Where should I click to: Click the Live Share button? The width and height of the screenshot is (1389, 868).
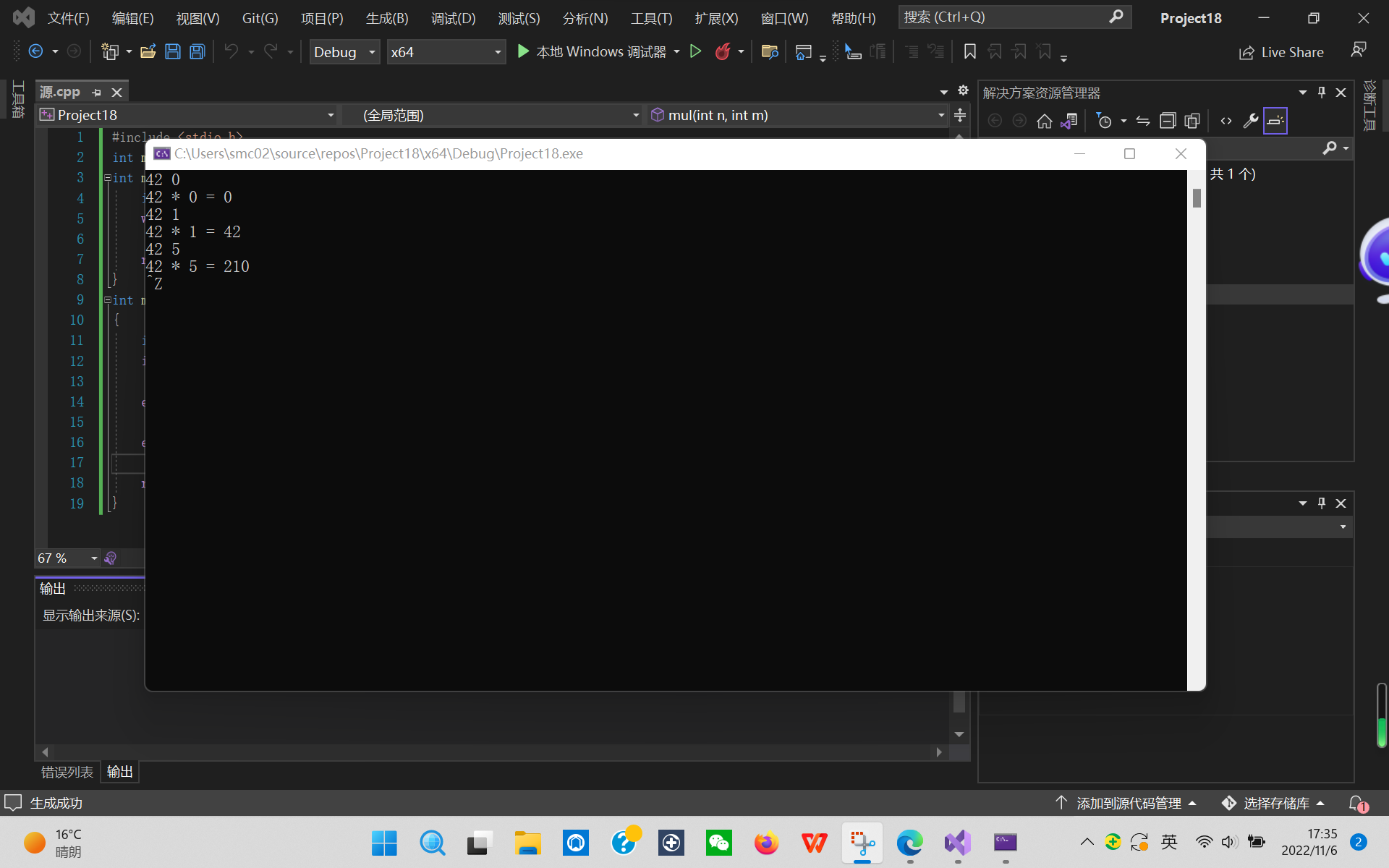tap(1281, 52)
